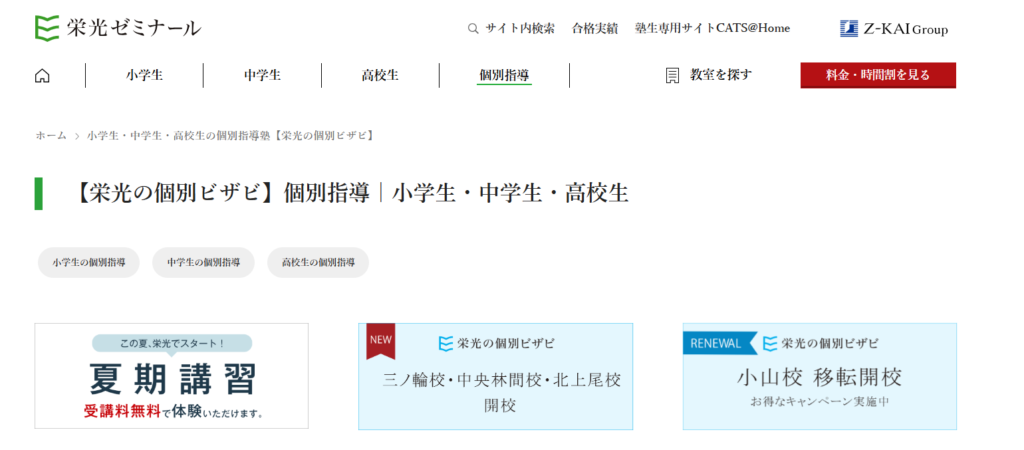Click この夏、栄光でスタート！ speech bubble
This screenshot has height=450, width=1024.
[x=172, y=344]
